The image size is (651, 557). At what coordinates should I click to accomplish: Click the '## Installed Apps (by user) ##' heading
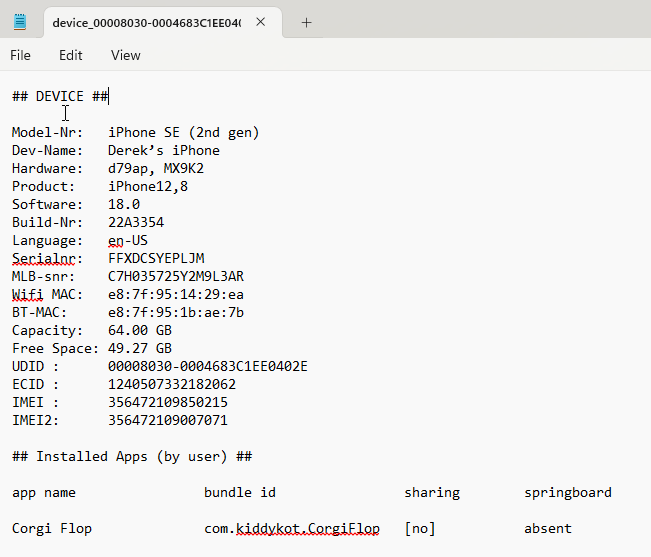pos(131,456)
